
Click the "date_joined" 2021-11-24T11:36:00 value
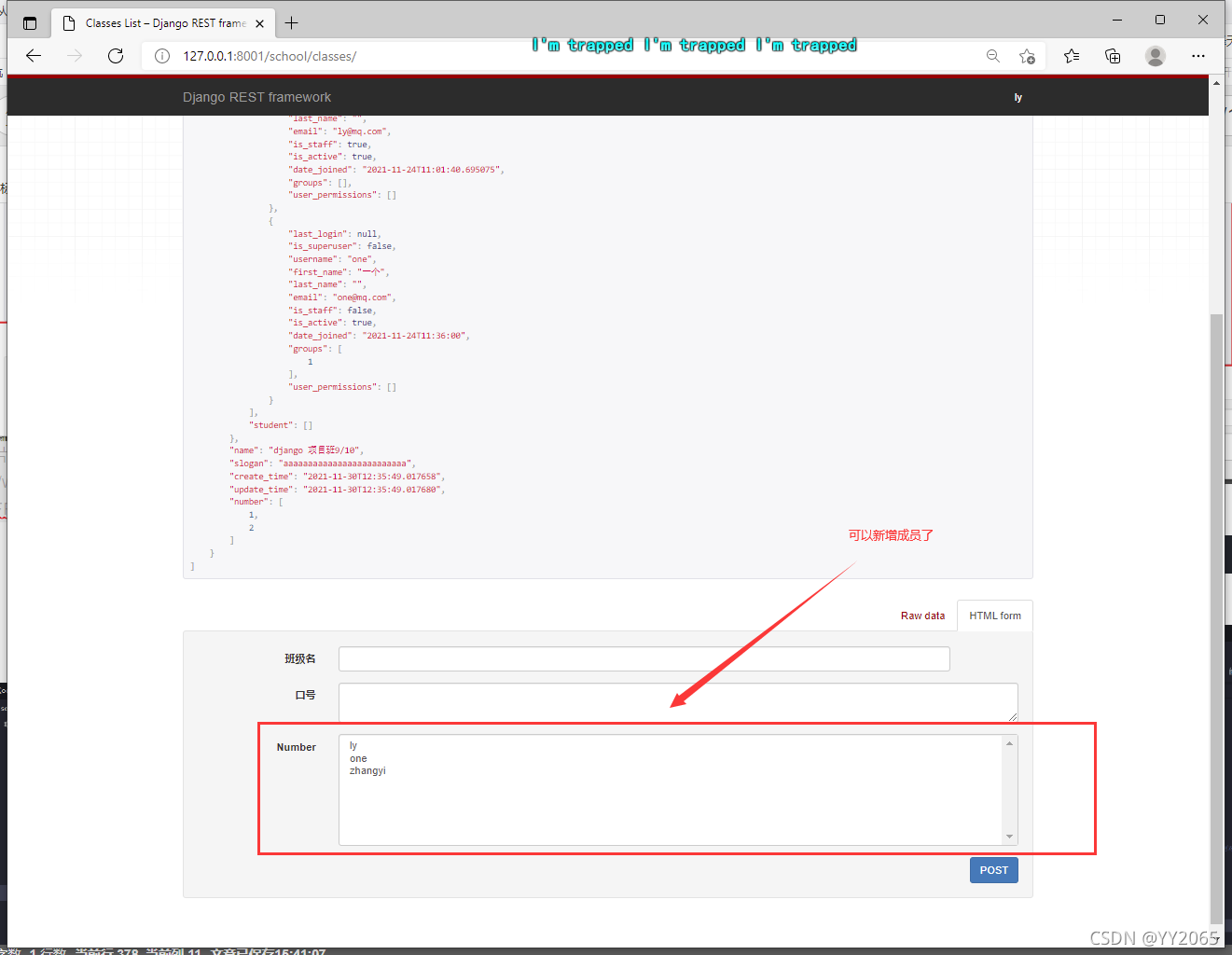click(x=414, y=336)
